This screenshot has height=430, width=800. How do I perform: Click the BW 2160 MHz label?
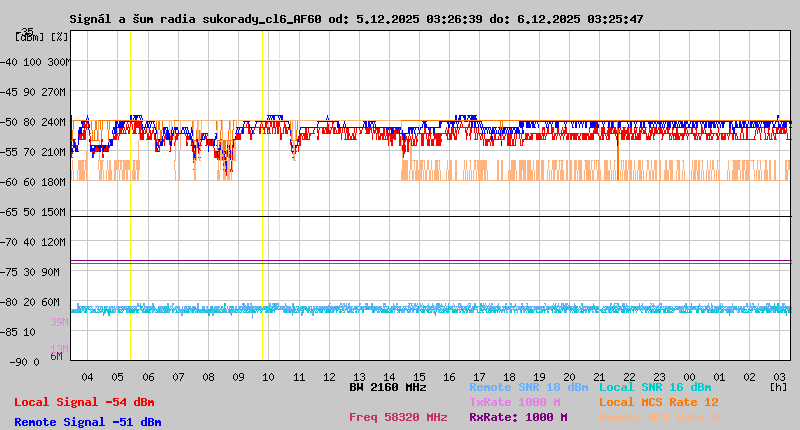point(388,387)
